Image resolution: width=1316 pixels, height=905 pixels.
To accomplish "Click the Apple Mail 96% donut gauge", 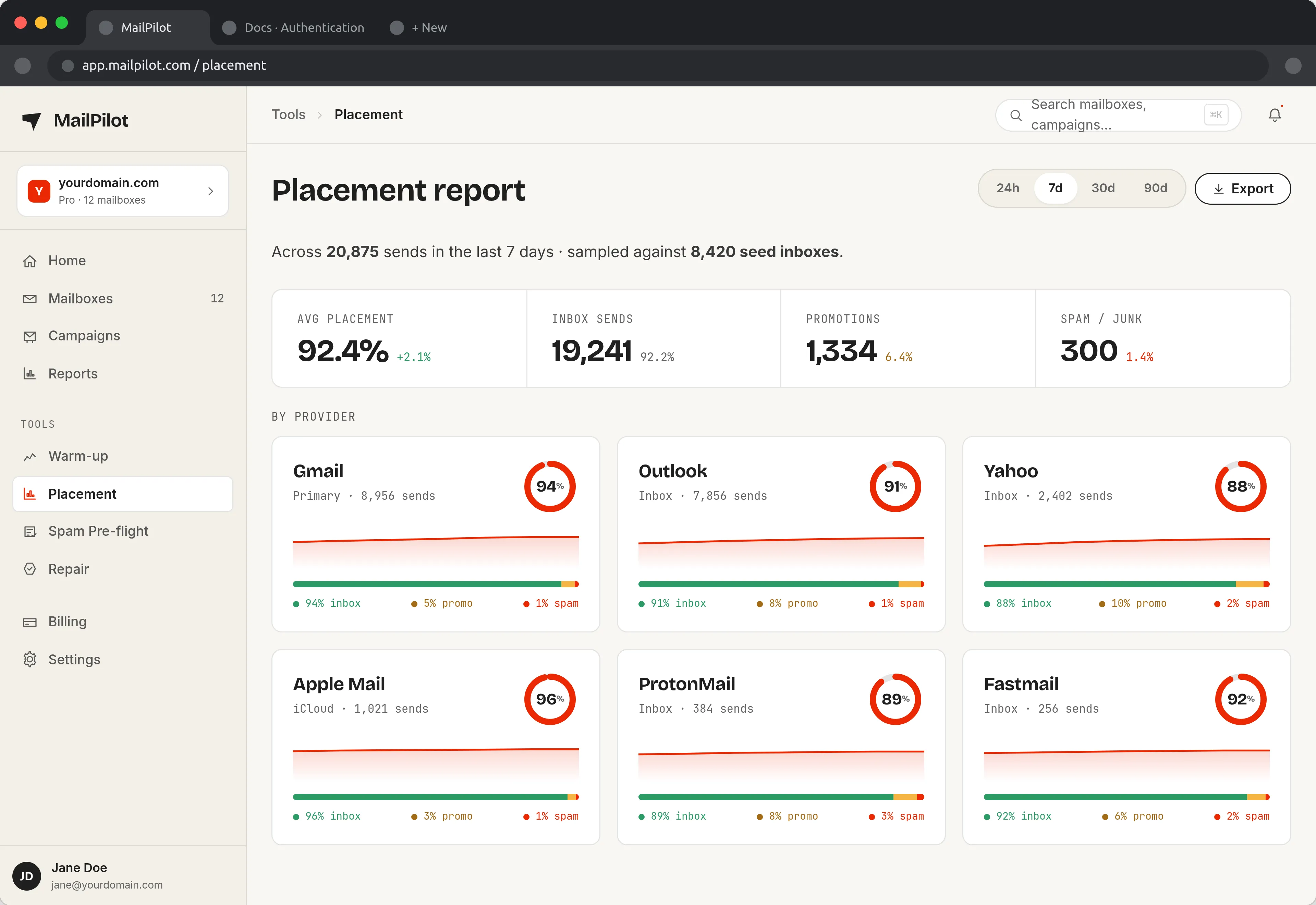I will point(550,699).
